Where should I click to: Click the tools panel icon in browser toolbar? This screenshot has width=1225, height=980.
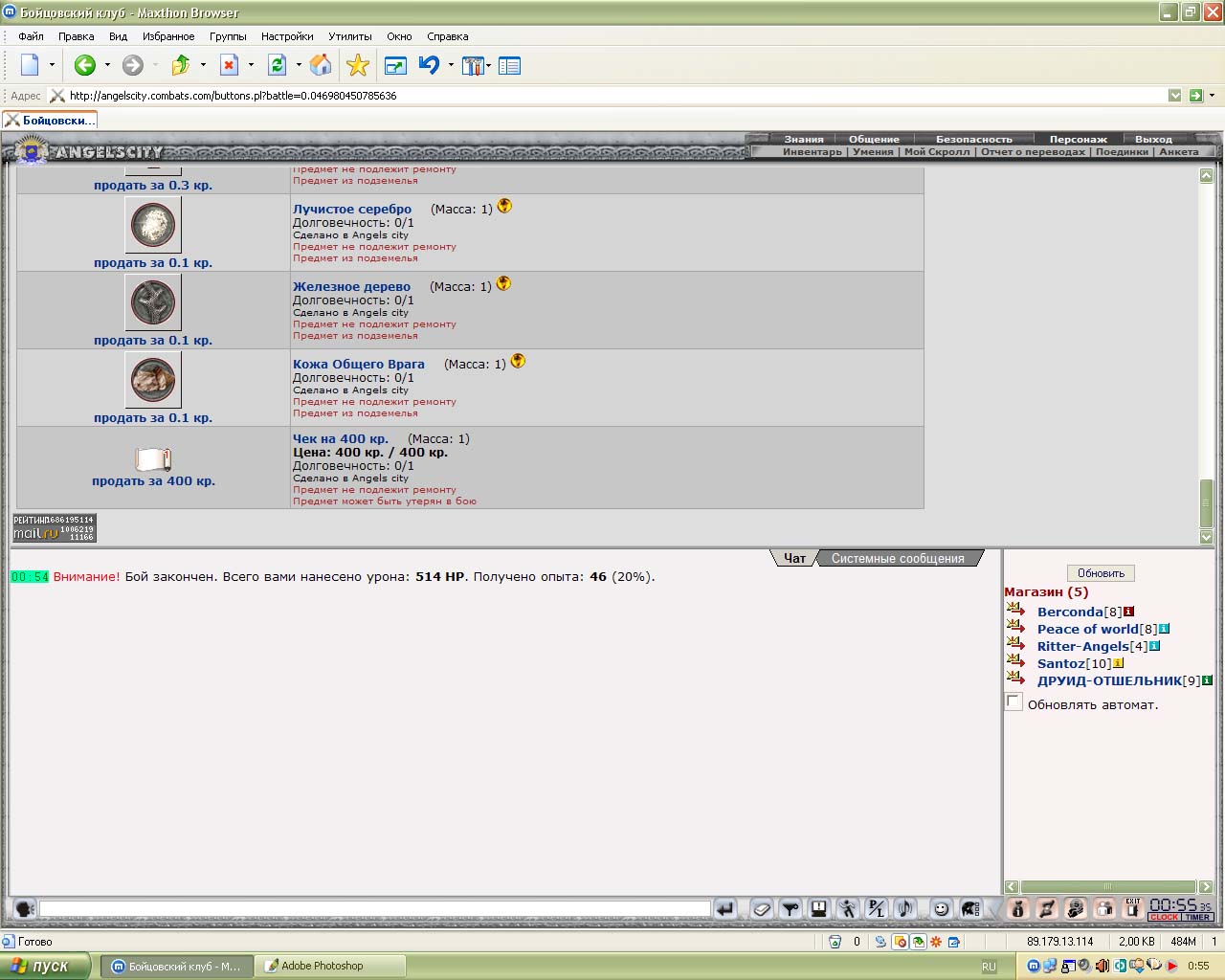click(473, 65)
